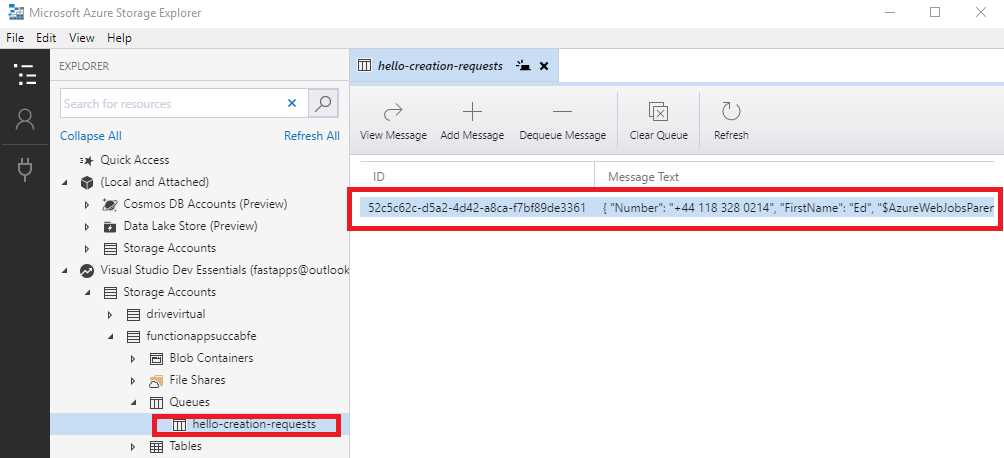
Task: Collapse the Local and Attached node
Action: tap(65, 182)
